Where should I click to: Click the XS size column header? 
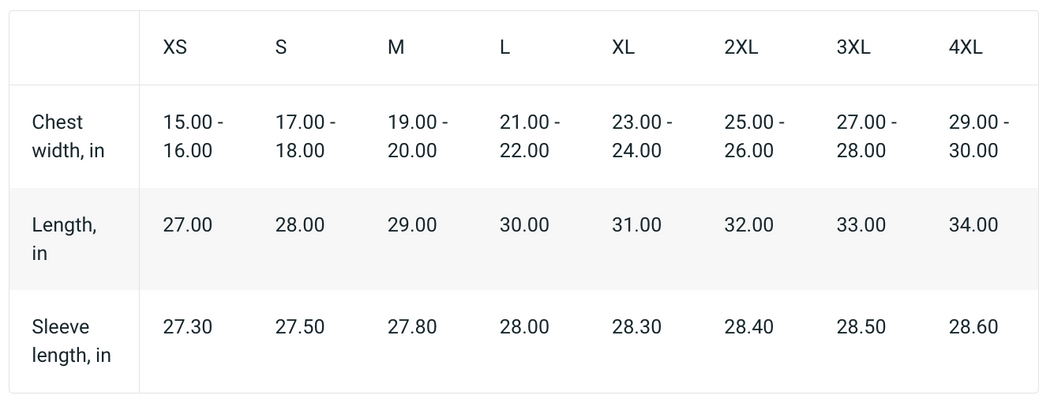click(175, 48)
